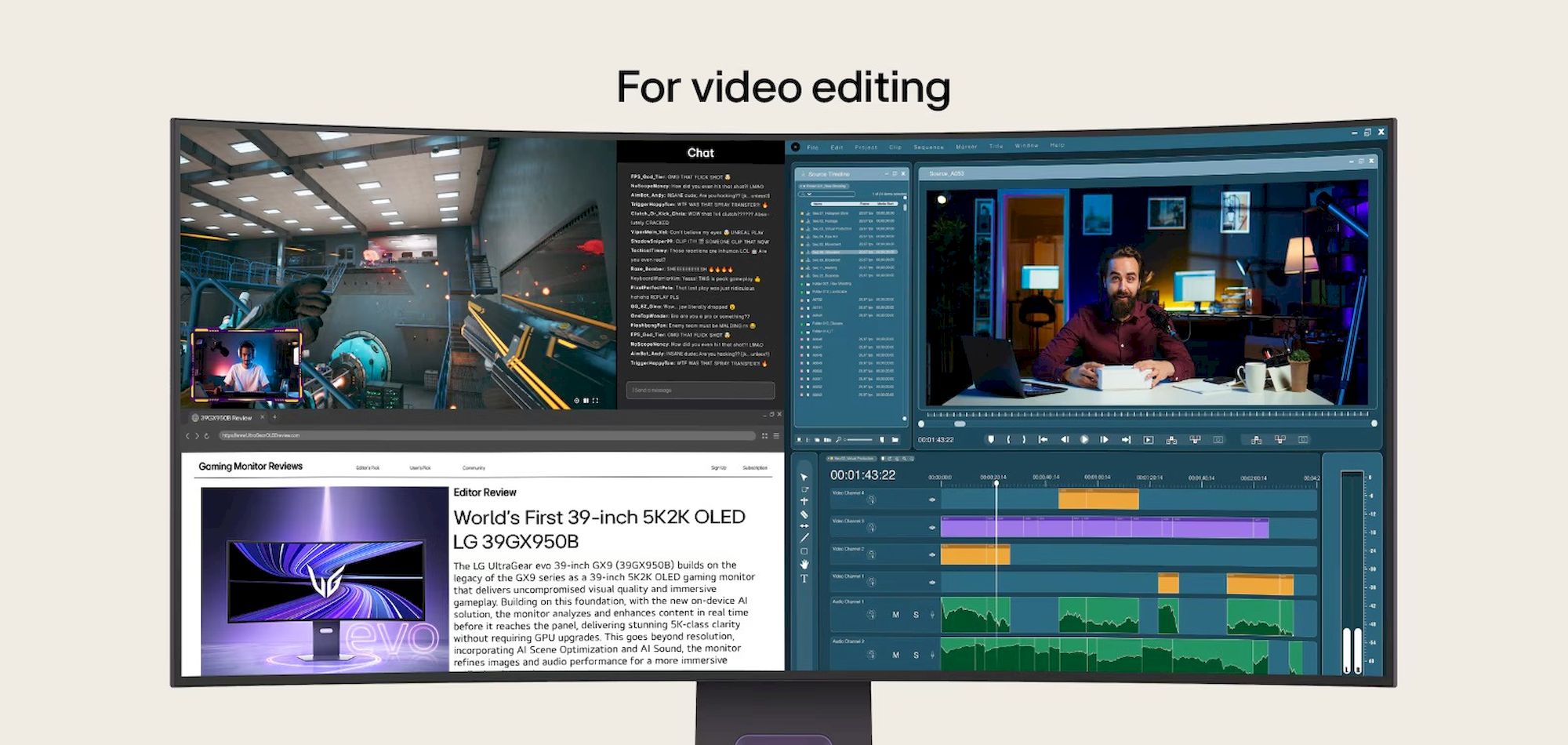Select the Hand pan tool
The width and height of the screenshot is (1568, 745).
tap(804, 564)
